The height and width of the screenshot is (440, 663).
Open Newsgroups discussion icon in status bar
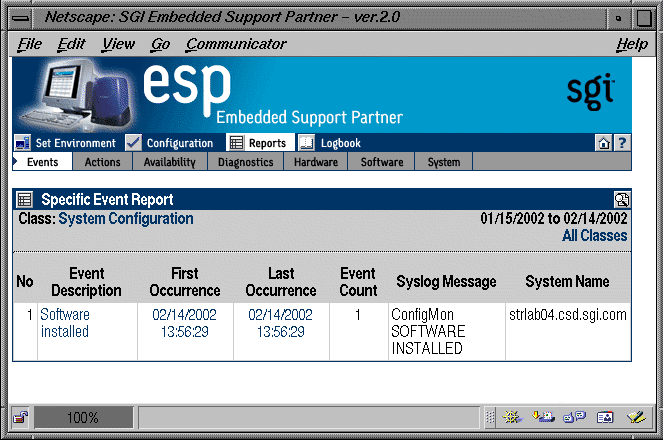(574, 418)
